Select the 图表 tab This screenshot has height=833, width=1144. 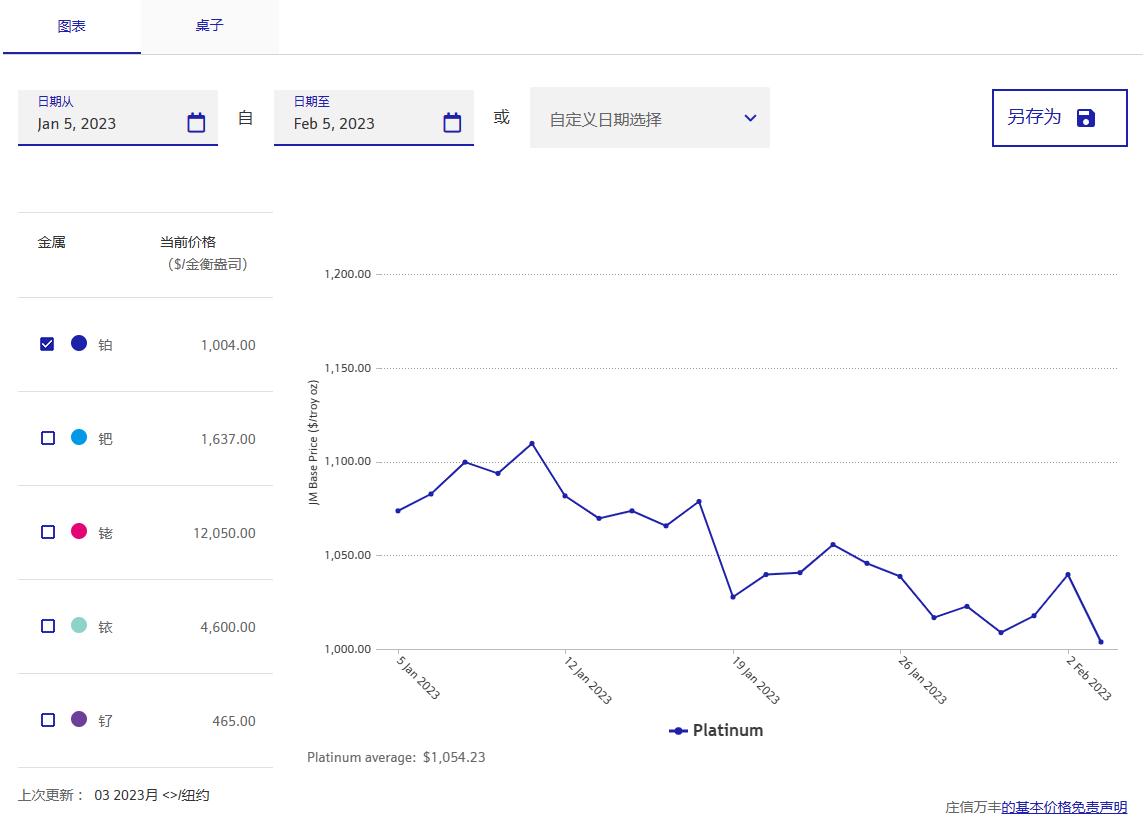tap(71, 27)
